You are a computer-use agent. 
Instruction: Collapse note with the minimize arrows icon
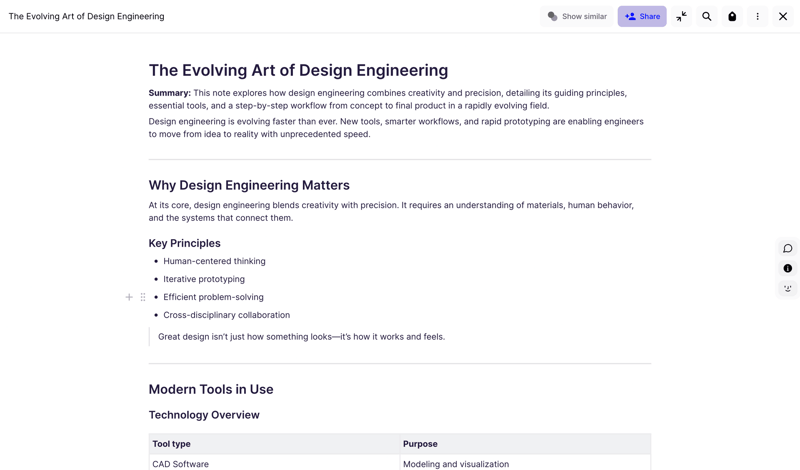click(681, 17)
